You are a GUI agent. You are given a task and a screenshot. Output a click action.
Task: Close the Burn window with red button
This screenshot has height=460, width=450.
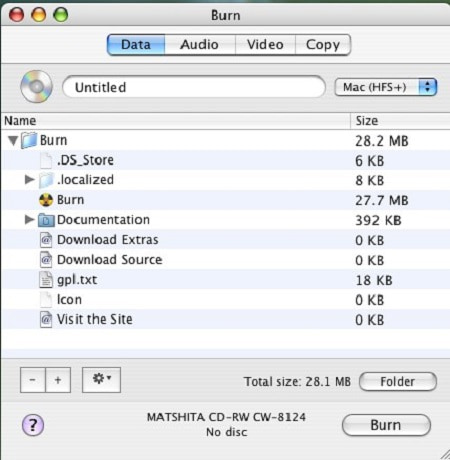click(16, 15)
